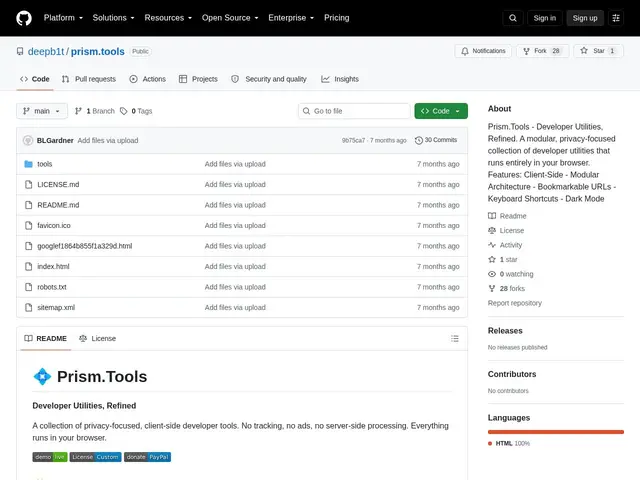The image size is (640, 480).
Task: Click the HTML 100% language entry
Action: [x=509, y=443]
